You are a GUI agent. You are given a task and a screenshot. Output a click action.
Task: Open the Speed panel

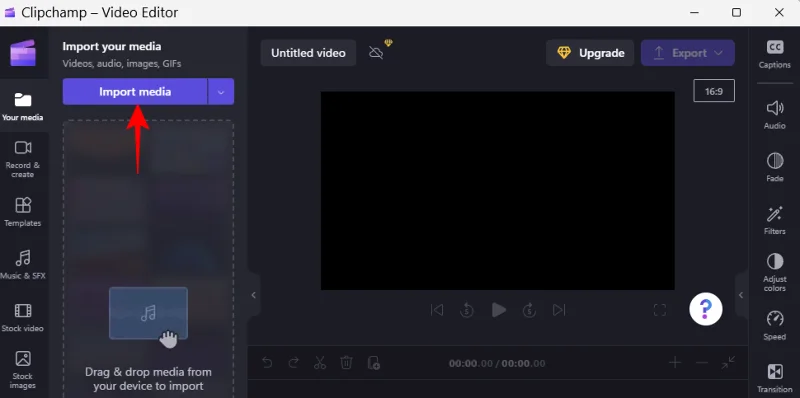click(774, 325)
